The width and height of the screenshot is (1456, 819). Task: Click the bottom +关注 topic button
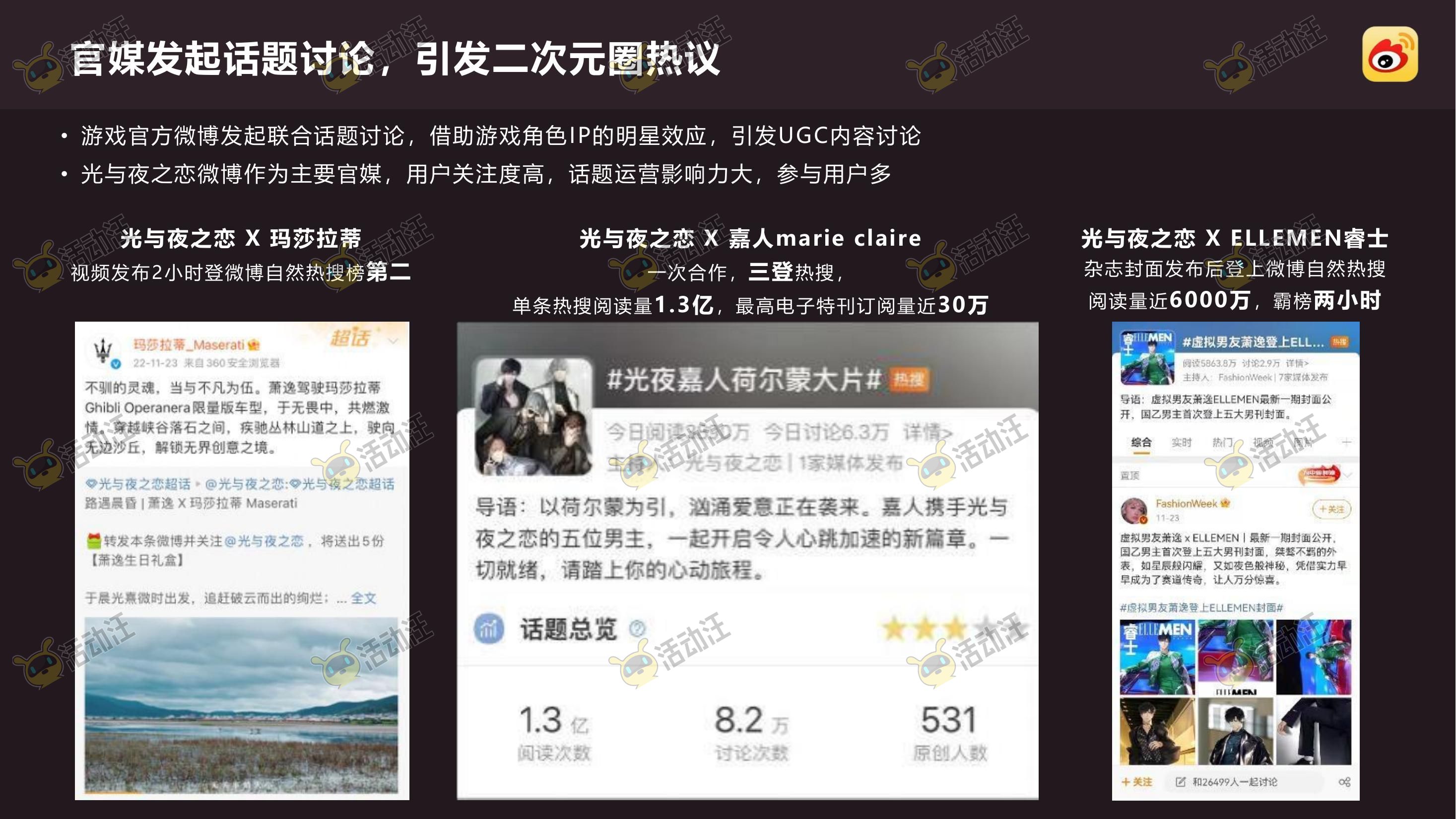point(1136,782)
